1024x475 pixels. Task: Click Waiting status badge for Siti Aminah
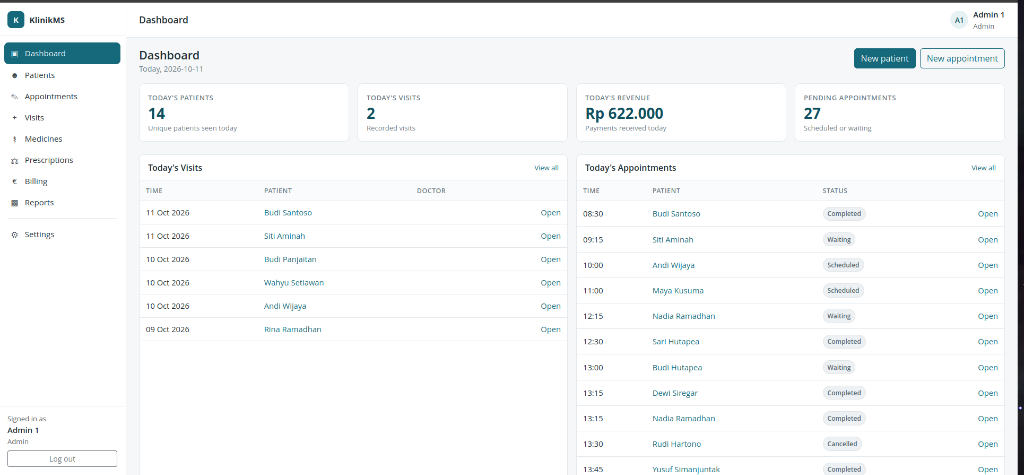pyautogui.click(x=839, y=240)
